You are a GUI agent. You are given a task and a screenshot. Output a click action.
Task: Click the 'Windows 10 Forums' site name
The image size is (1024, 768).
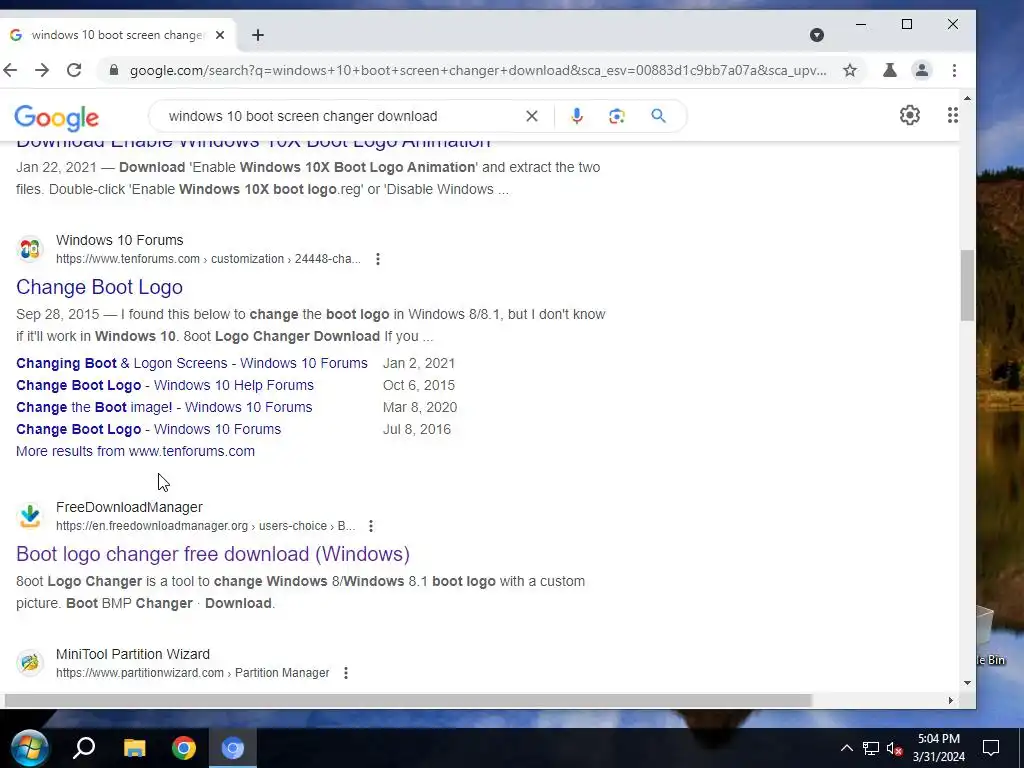[120, 240]
